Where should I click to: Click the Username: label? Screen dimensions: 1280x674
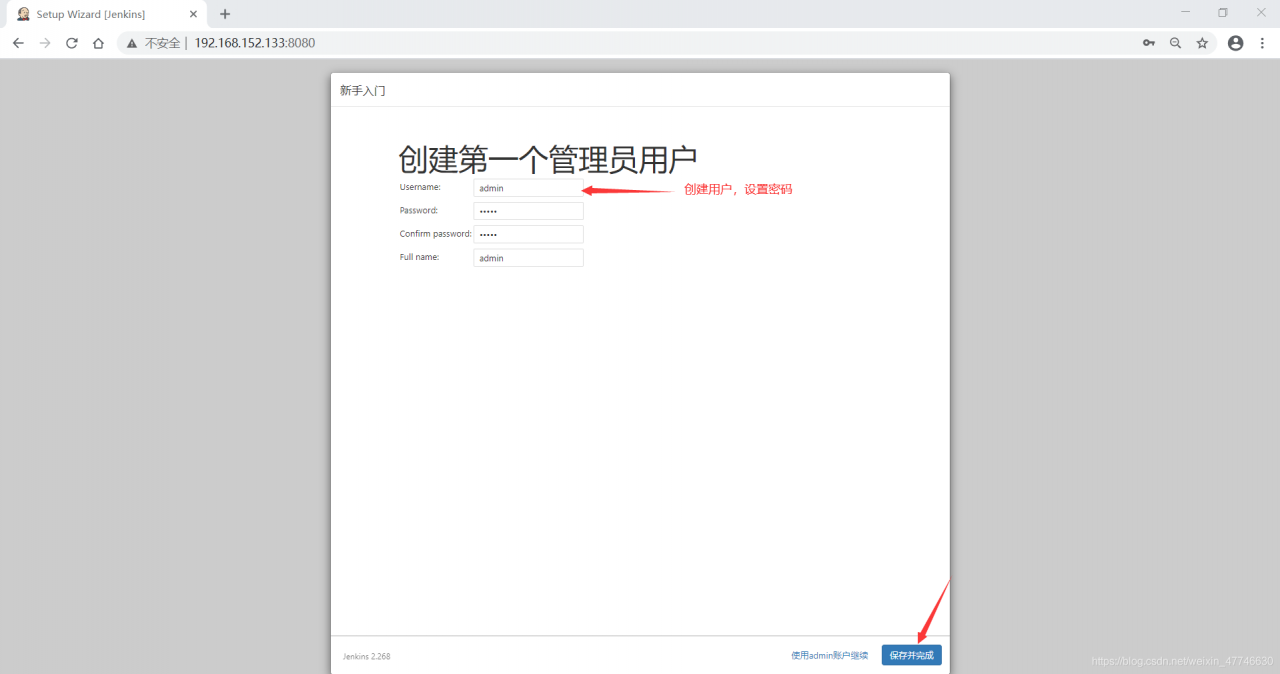point(420,187)
